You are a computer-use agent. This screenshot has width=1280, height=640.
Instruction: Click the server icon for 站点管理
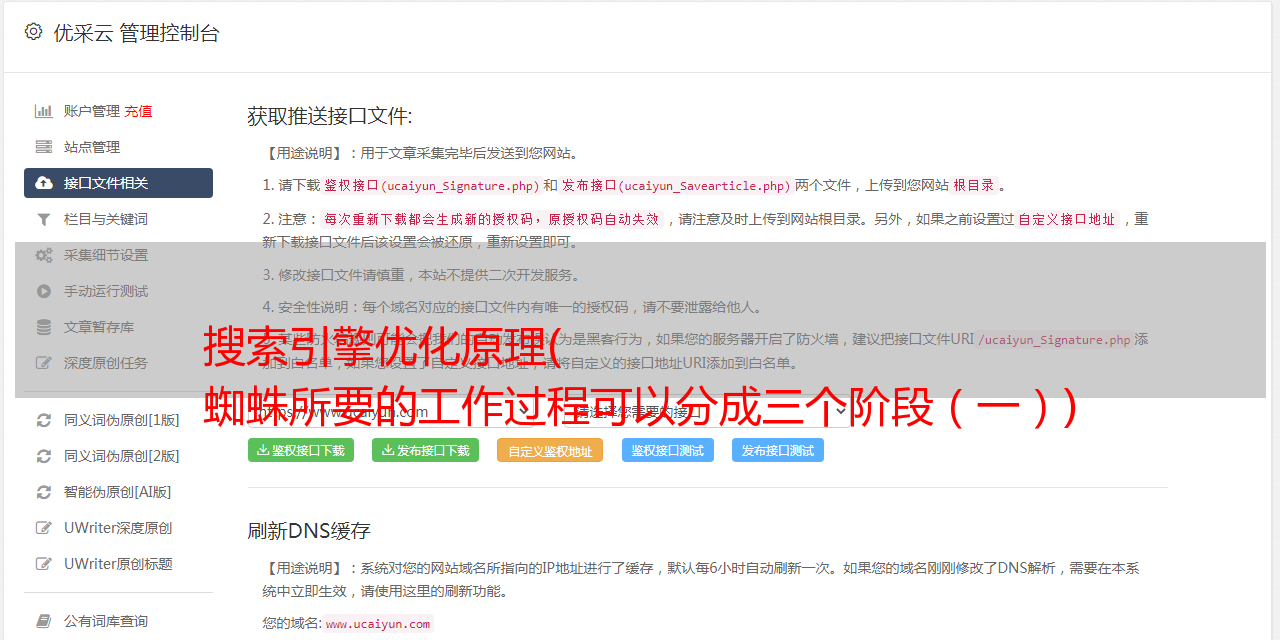pos(44,147)
